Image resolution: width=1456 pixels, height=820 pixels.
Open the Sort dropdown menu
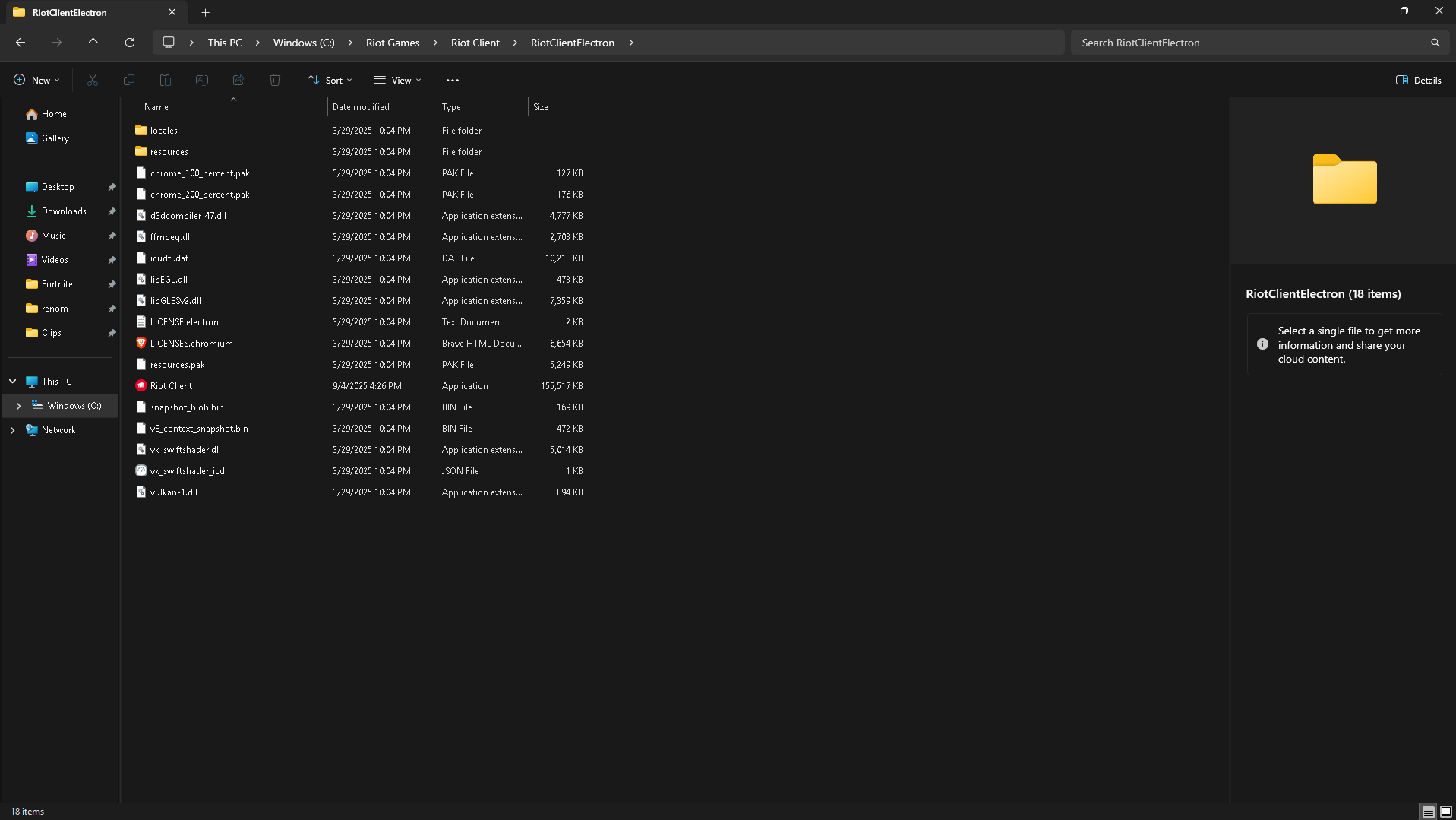tap(330, 80)
